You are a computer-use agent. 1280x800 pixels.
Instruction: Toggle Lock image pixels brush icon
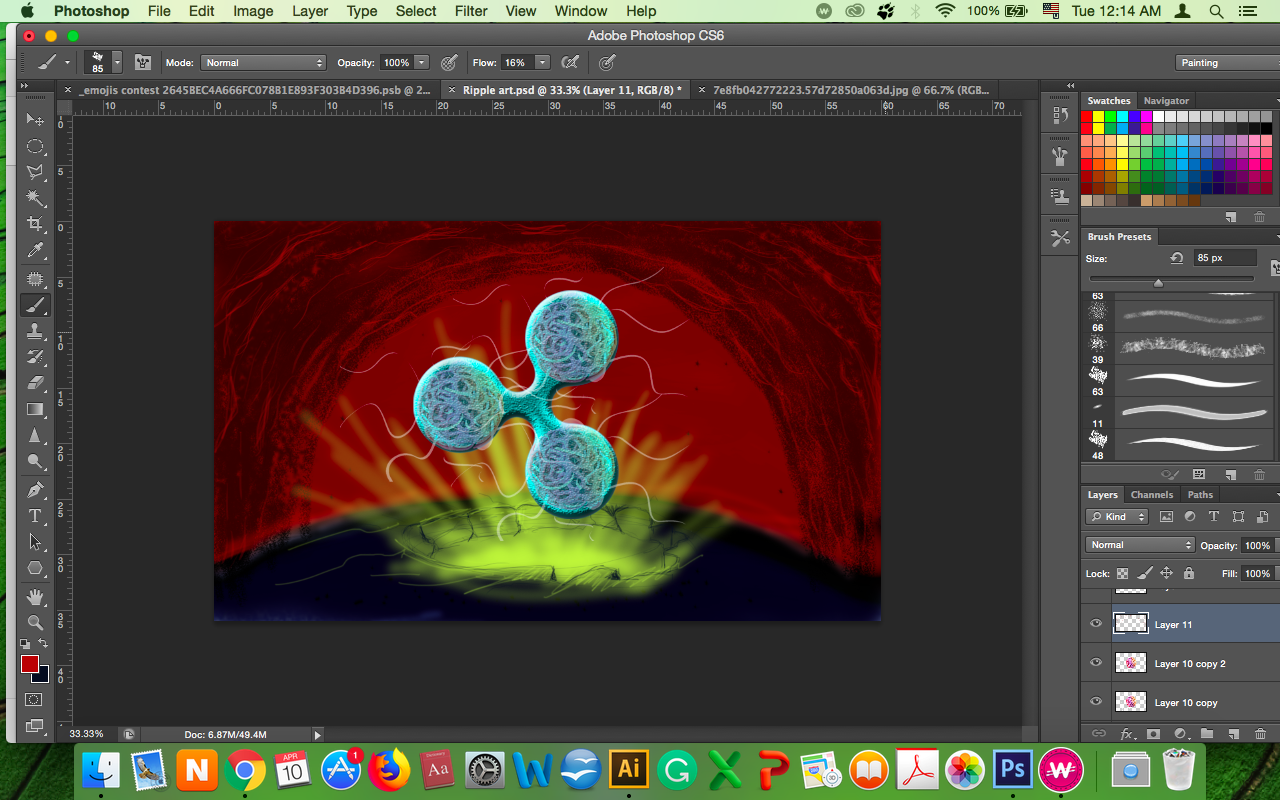click(1144, 573)
